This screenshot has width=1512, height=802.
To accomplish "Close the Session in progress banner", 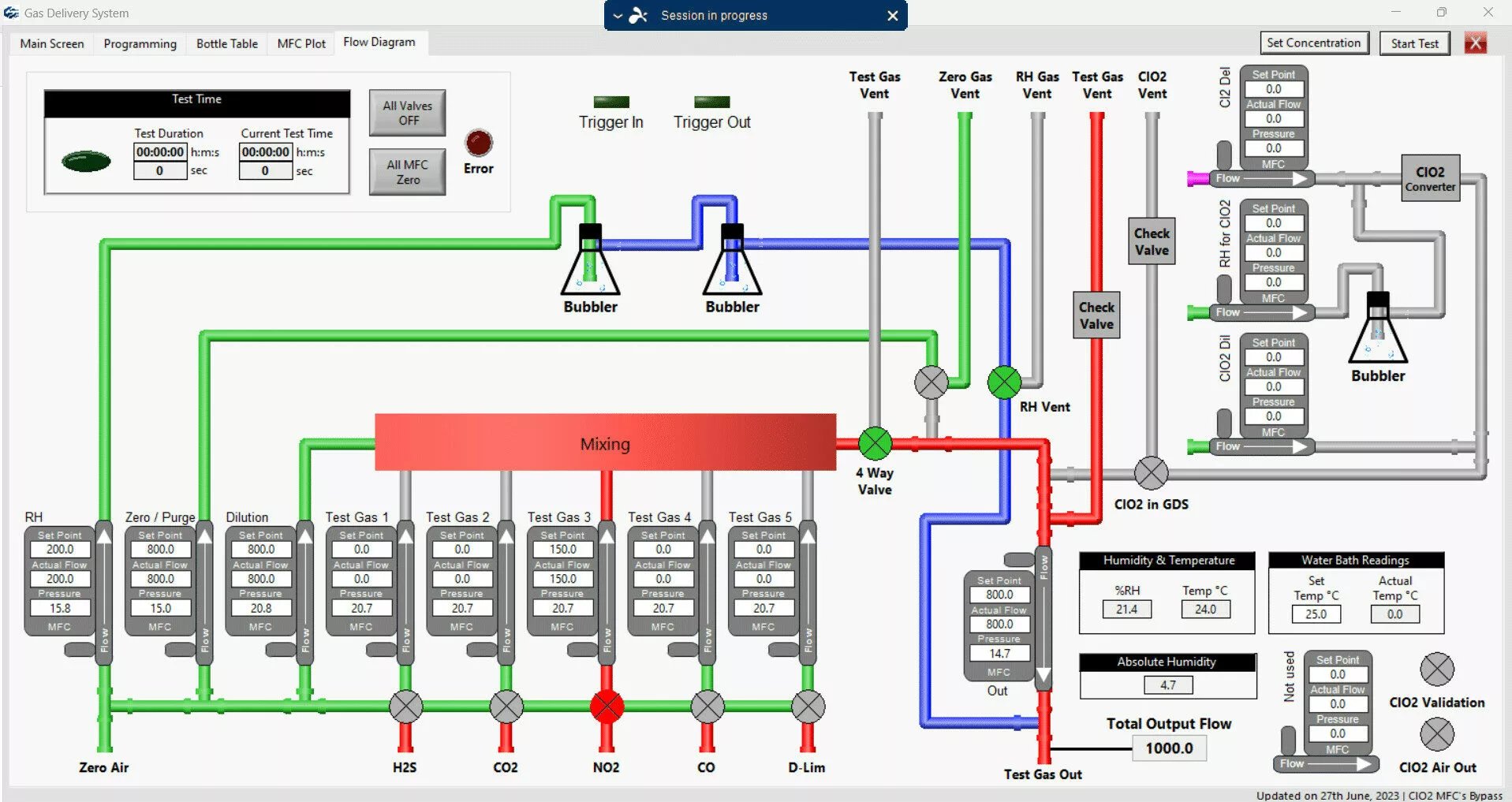I will pos(892,16).
